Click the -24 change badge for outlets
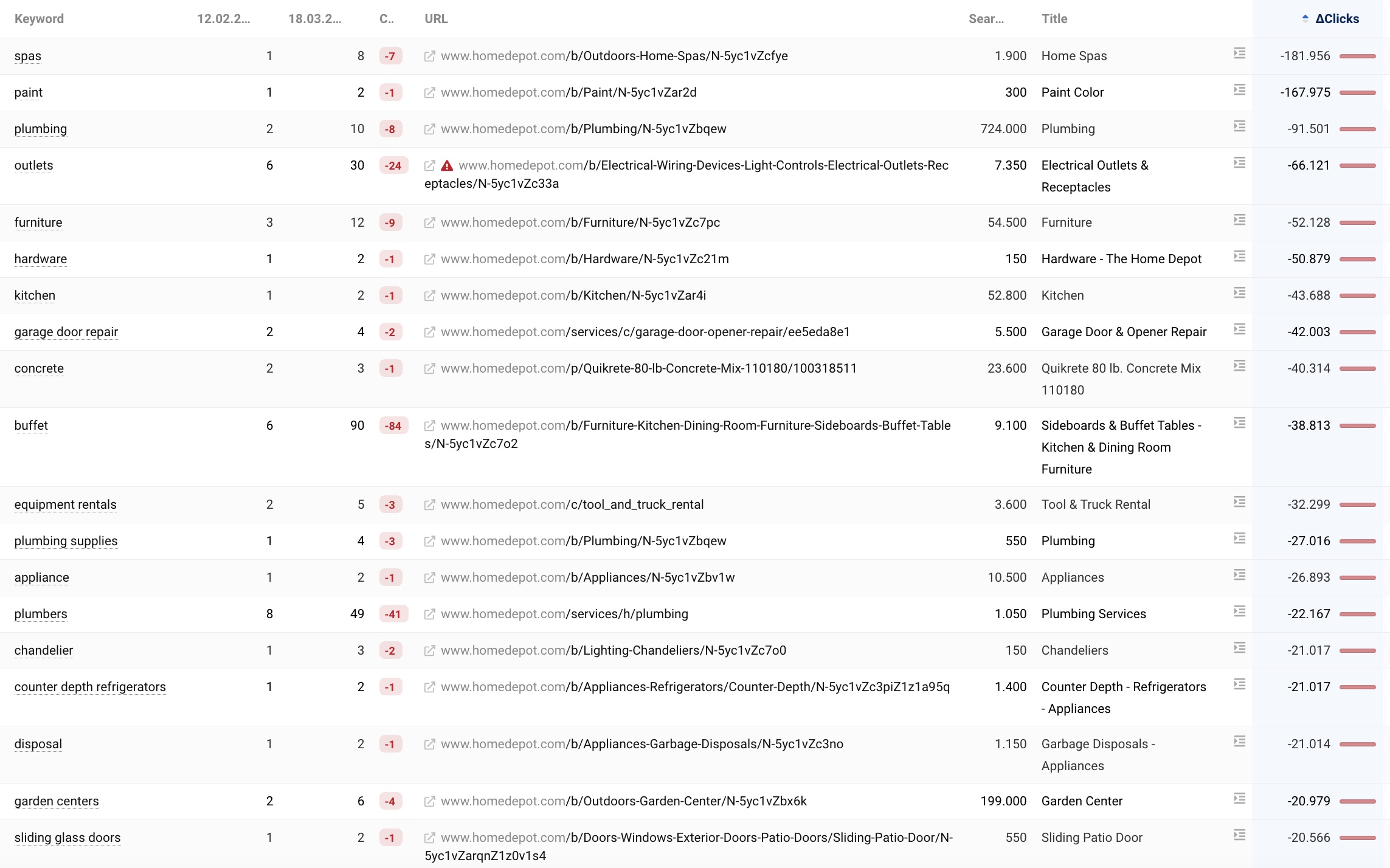 click(x=393, y=165)
